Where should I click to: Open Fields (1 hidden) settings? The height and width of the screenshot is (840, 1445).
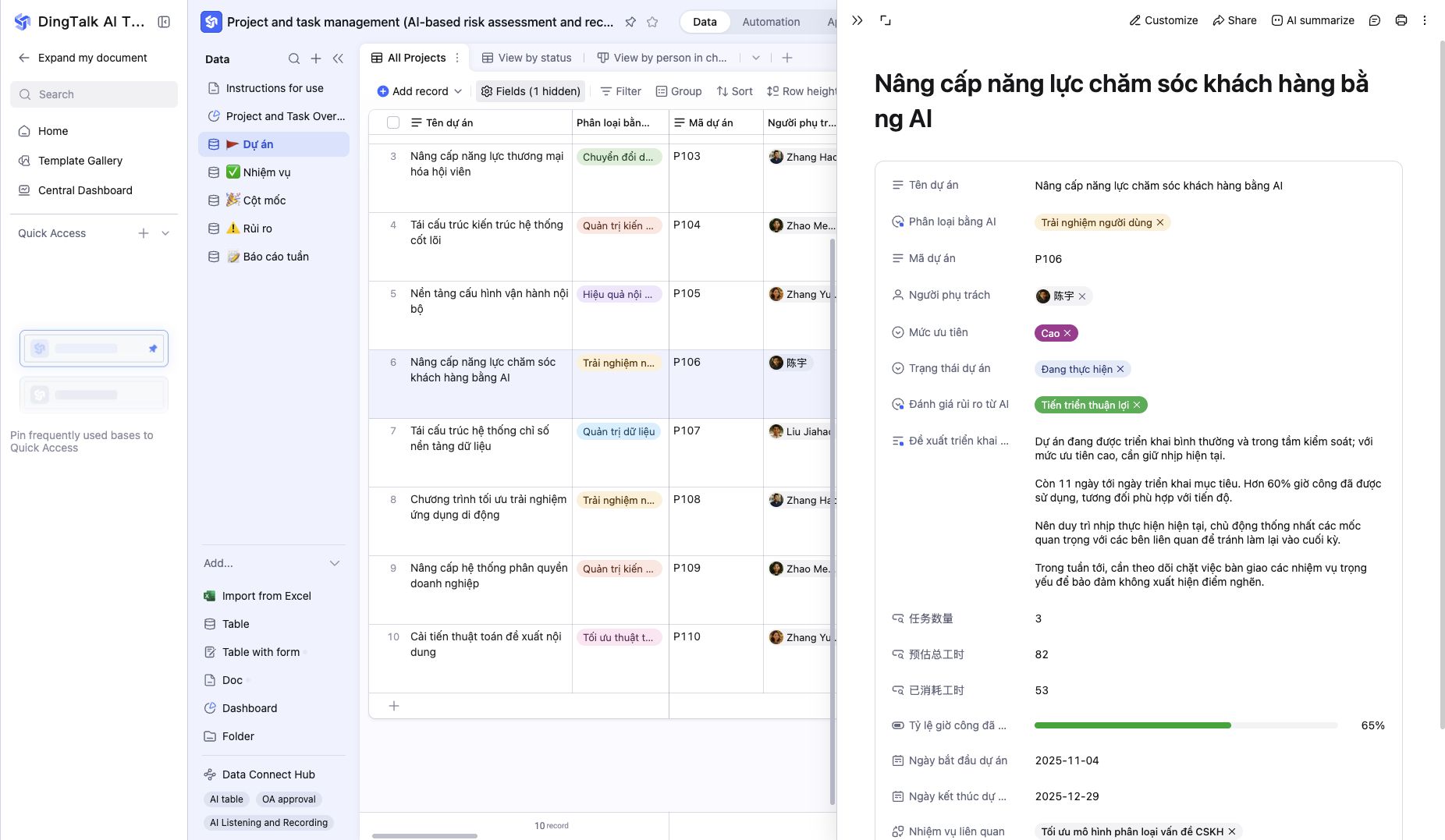531,91
